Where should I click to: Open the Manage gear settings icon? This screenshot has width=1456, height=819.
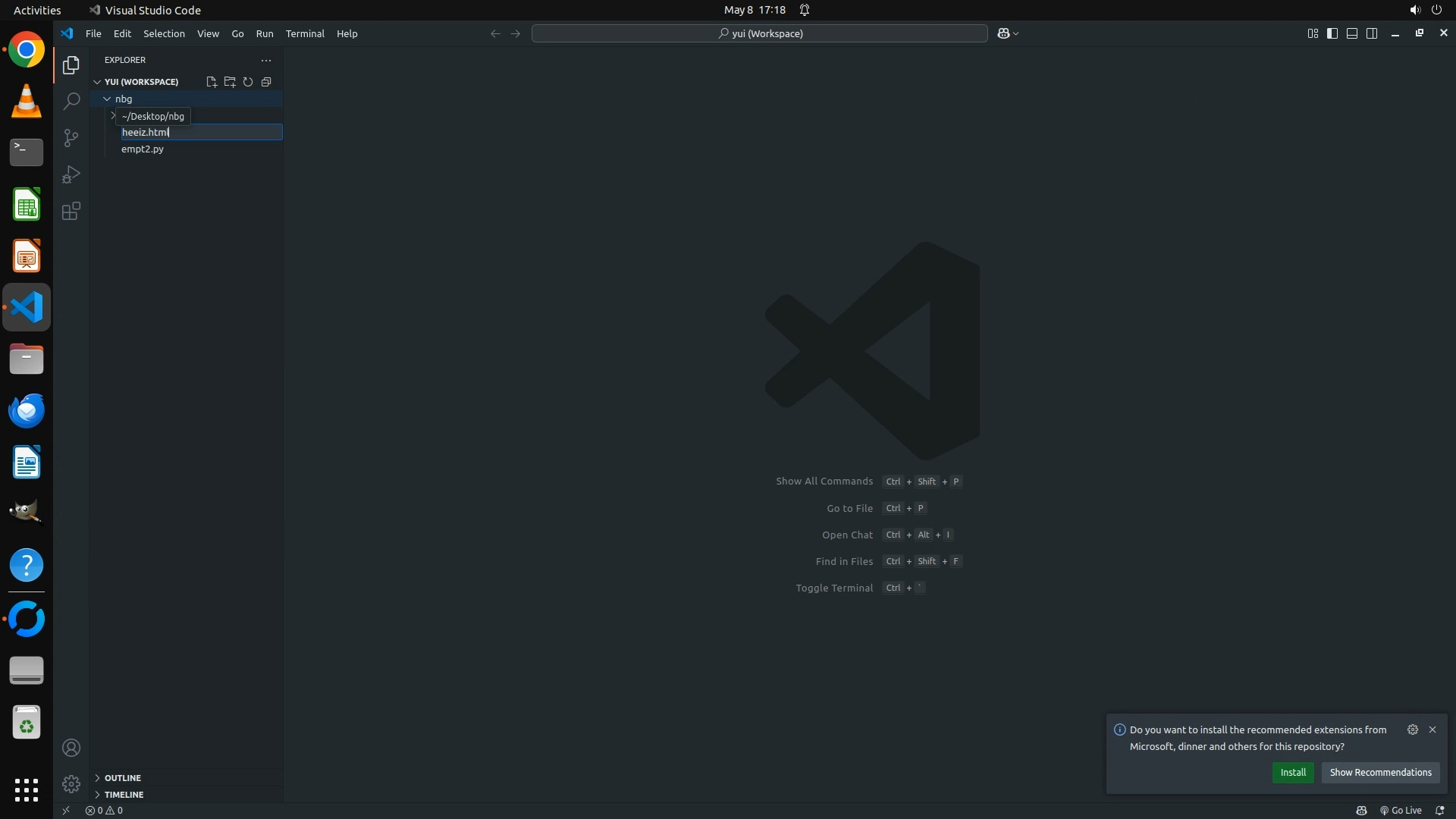[71, 784]
